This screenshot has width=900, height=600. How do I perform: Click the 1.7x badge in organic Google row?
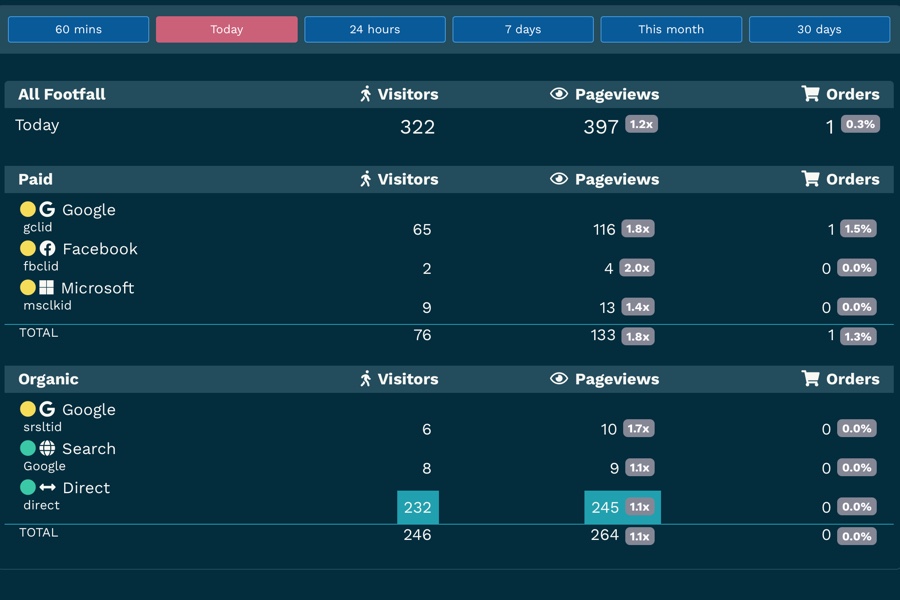click(638, 428)
